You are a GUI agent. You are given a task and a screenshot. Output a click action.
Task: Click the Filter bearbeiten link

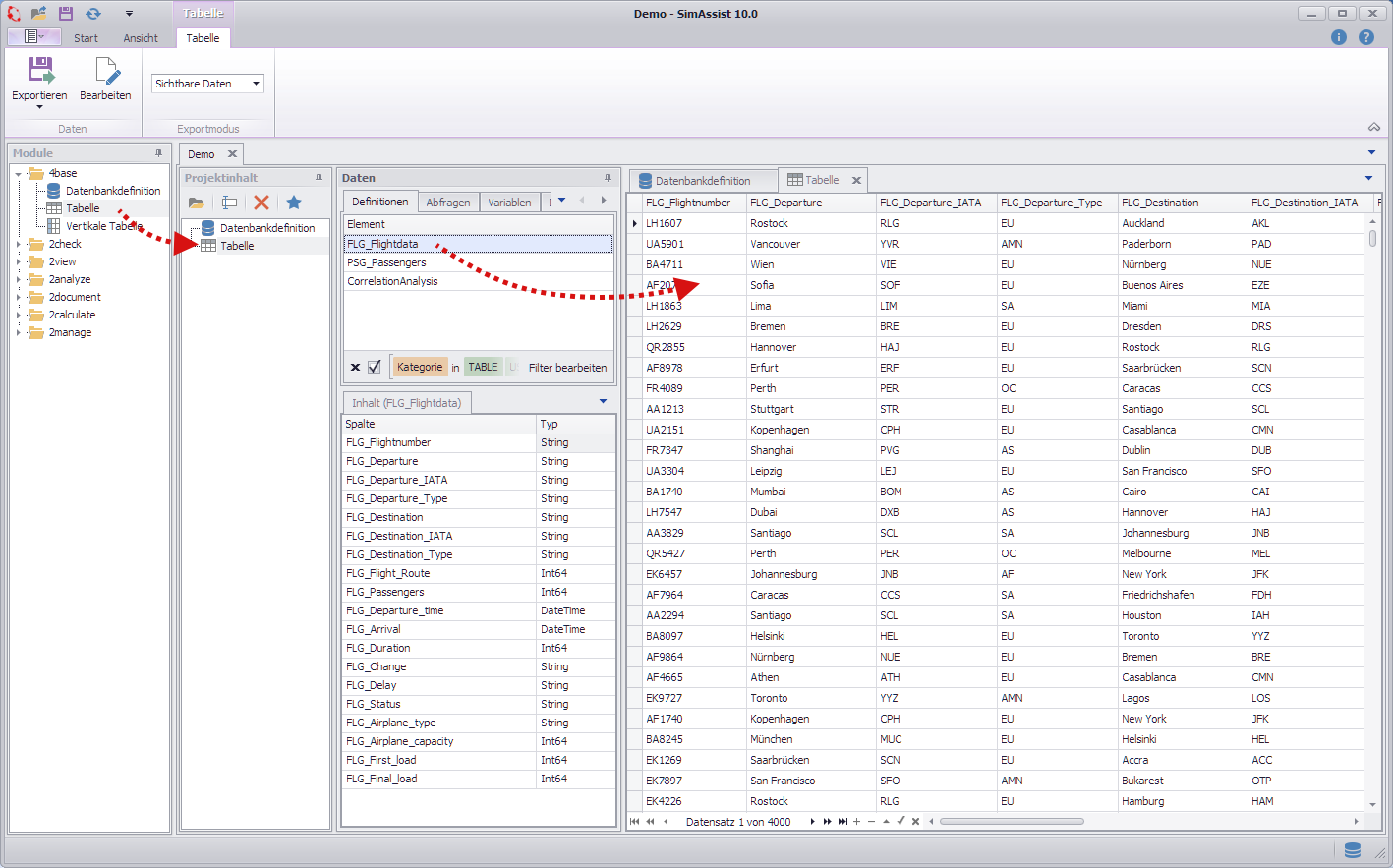(x=568, y=365)
